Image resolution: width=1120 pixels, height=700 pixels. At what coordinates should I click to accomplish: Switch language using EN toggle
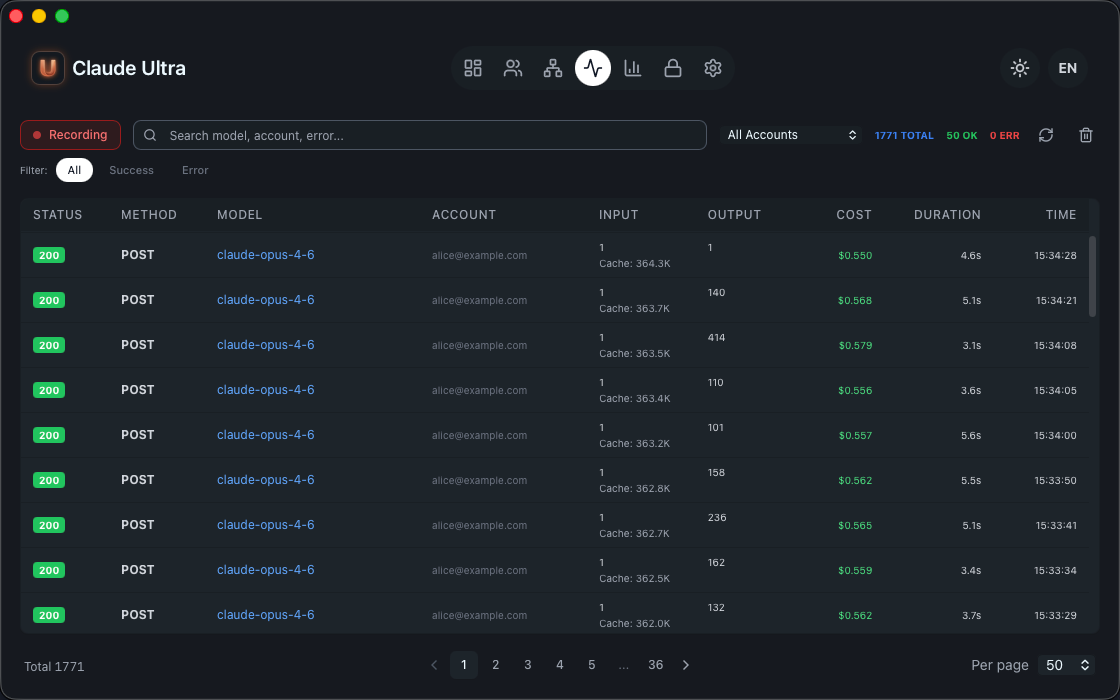1067,68
